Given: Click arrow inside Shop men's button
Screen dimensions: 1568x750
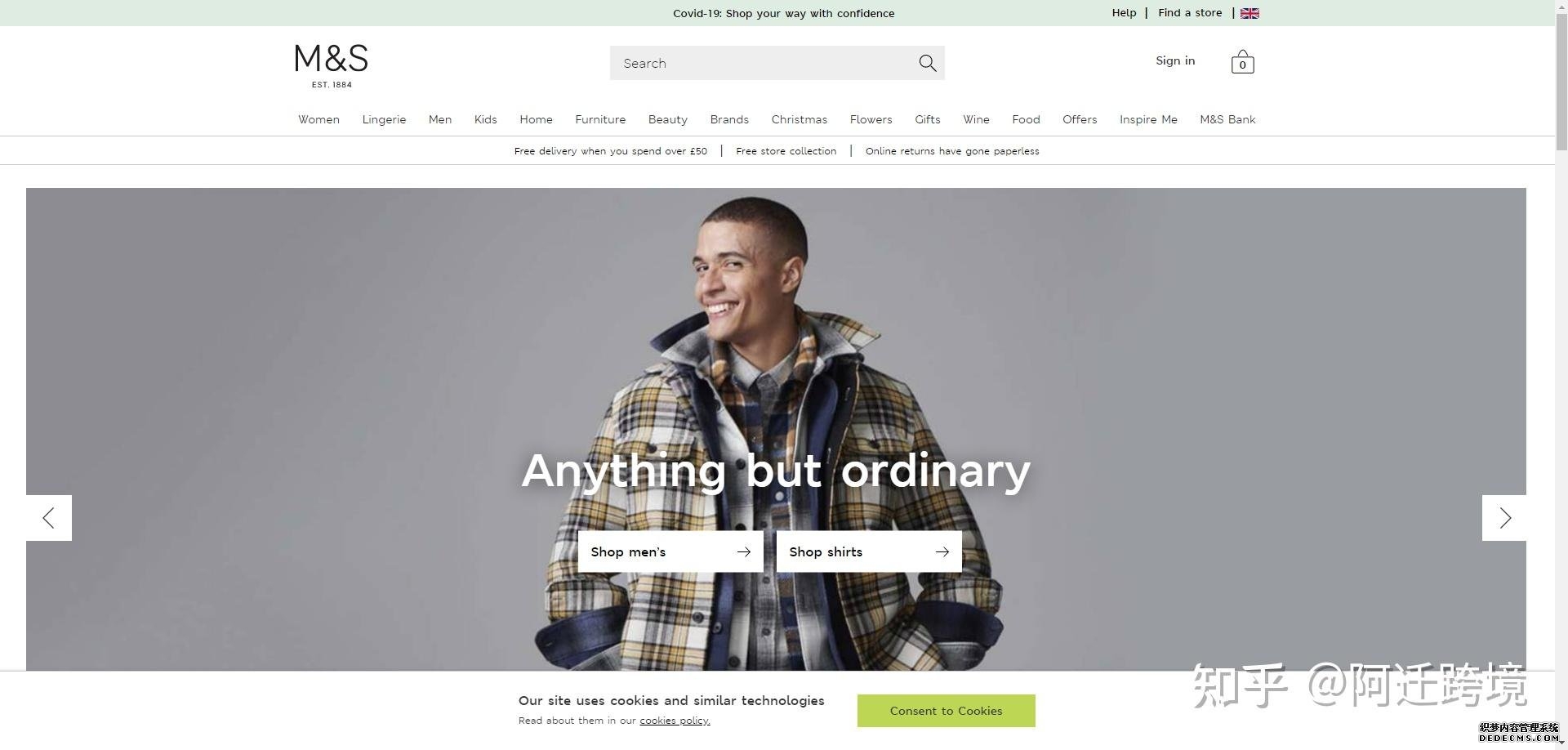Looking at the screenshot, I should (x=743, y=552).
